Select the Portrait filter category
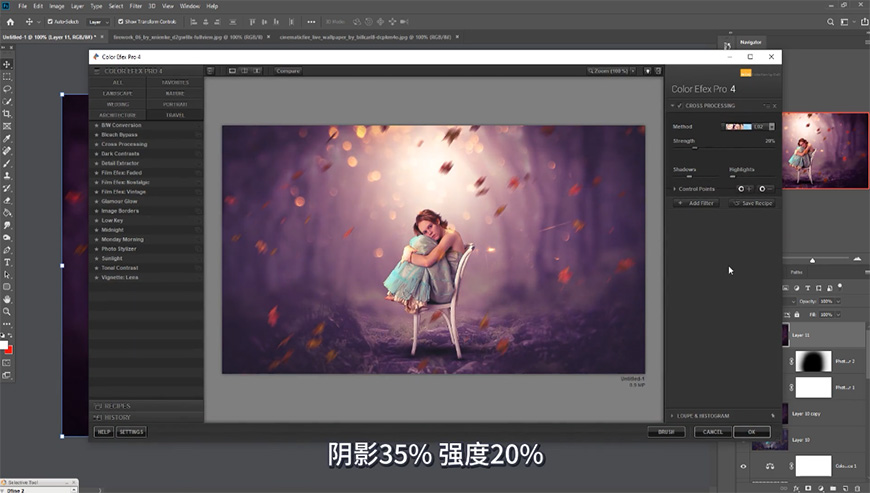 pos(175,104)
